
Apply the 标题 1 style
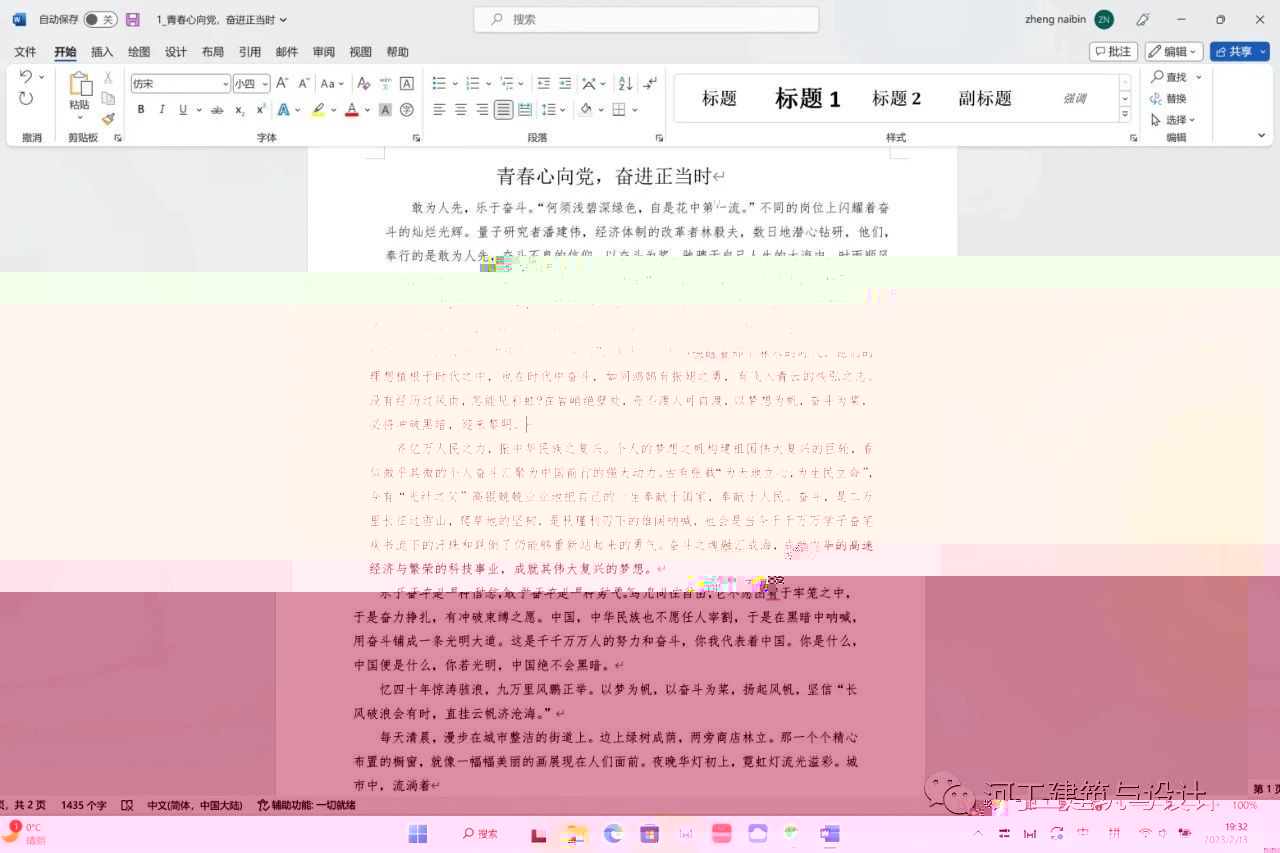808,98
